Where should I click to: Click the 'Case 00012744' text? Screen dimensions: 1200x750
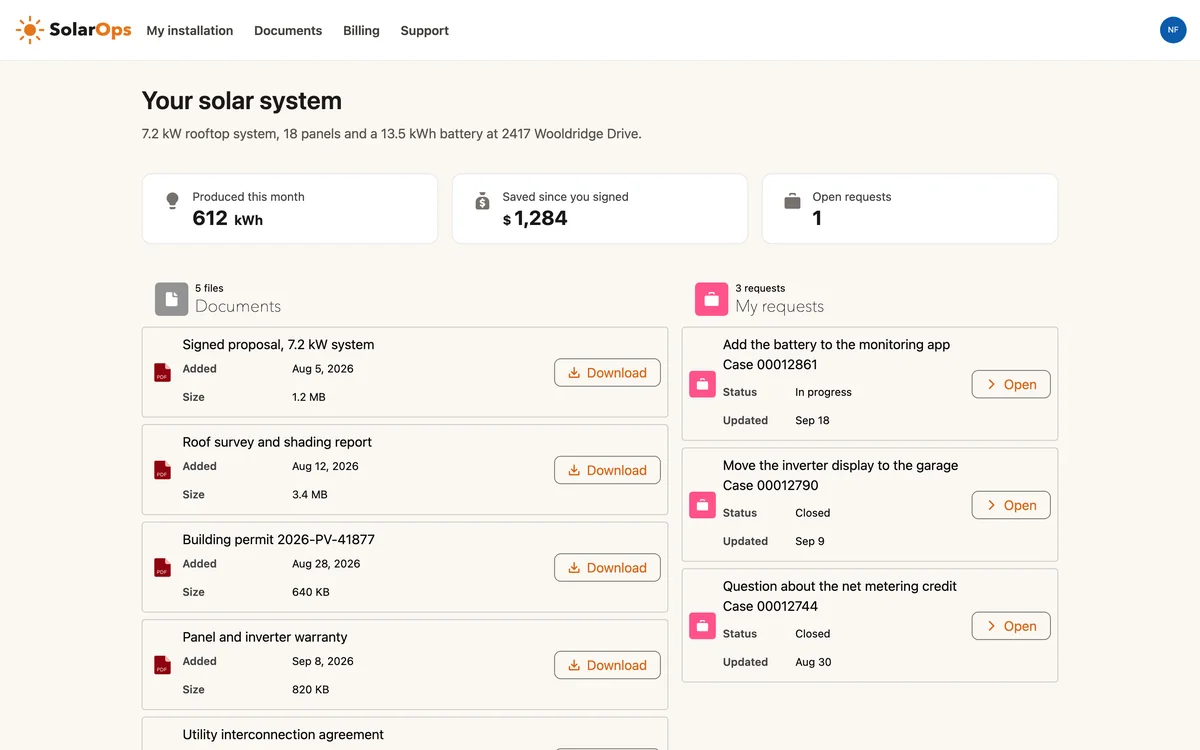[770, 606]
